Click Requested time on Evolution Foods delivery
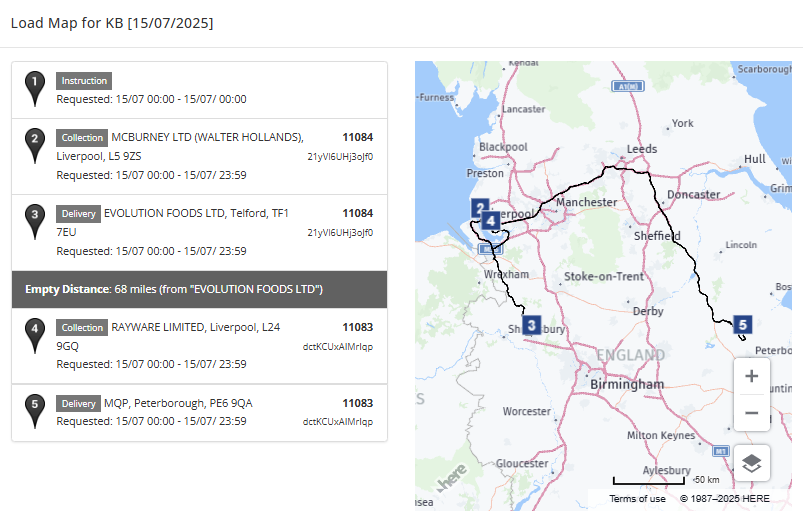Image resolution: width=803 pixels, height=515 pixels. [151, 251]
